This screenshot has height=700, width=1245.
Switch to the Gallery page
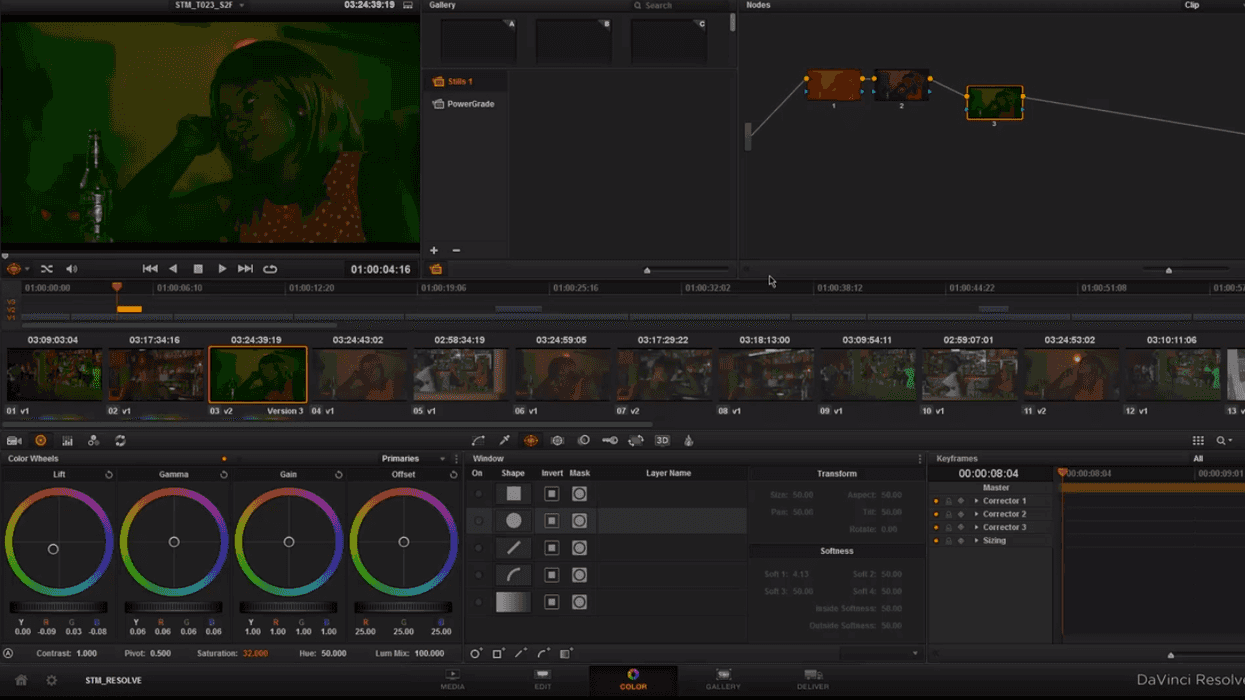tap(723, 680)
